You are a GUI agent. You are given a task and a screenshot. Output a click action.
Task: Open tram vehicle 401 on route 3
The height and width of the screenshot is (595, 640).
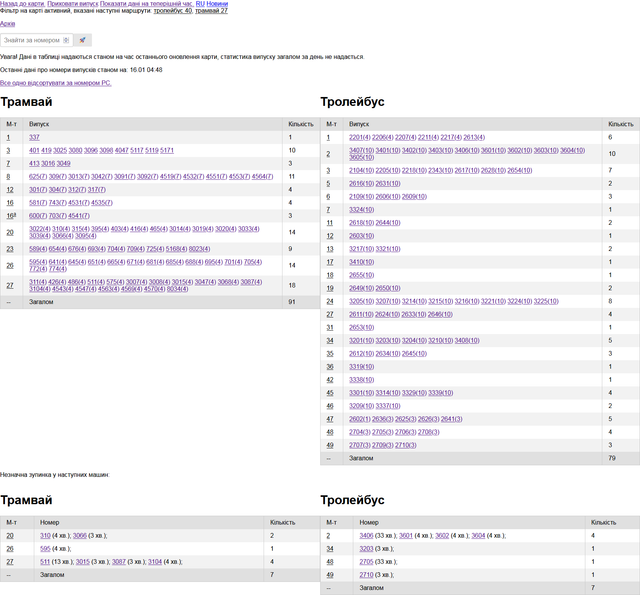click(34, 151)
